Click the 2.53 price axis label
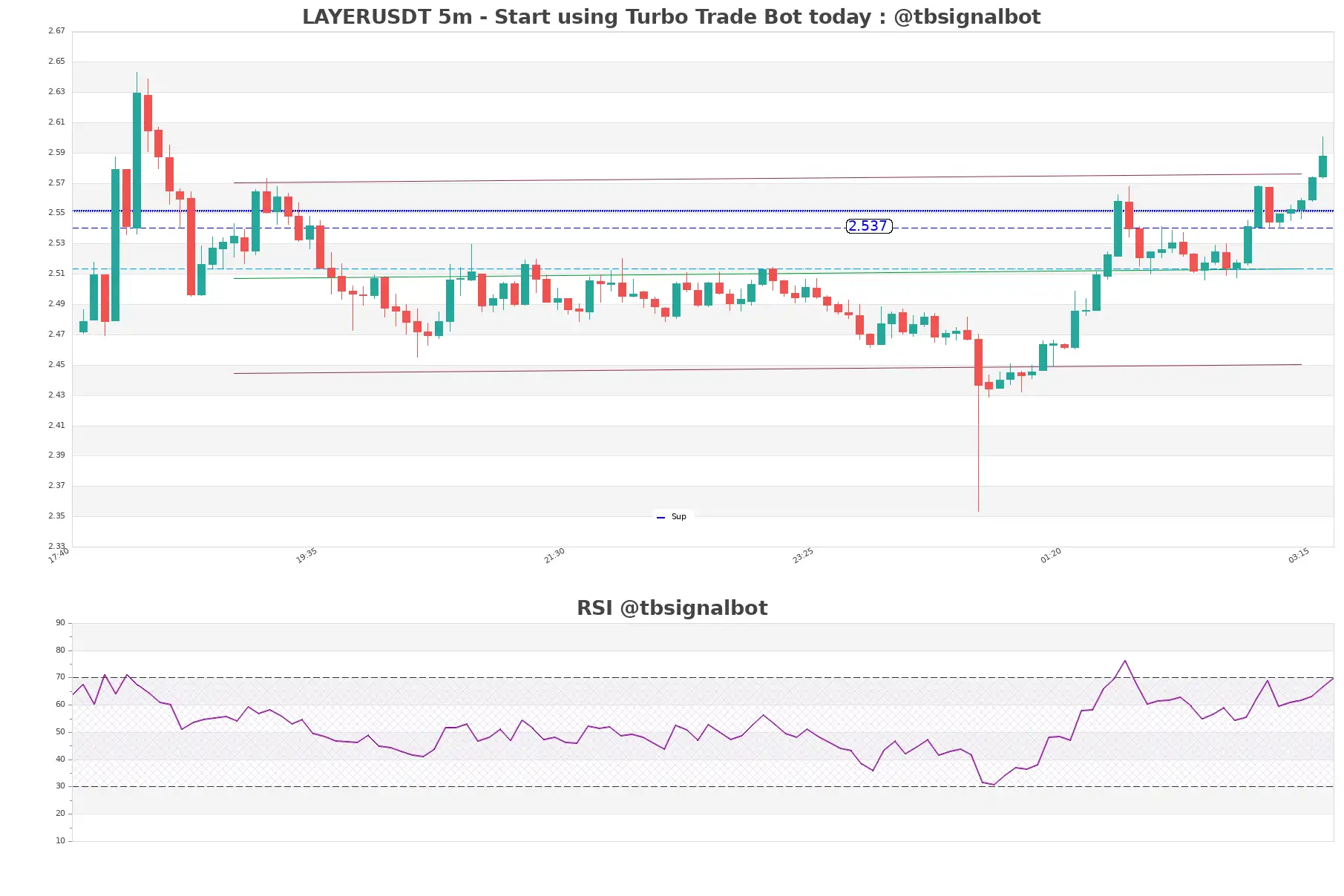 (x=56, y=243)
